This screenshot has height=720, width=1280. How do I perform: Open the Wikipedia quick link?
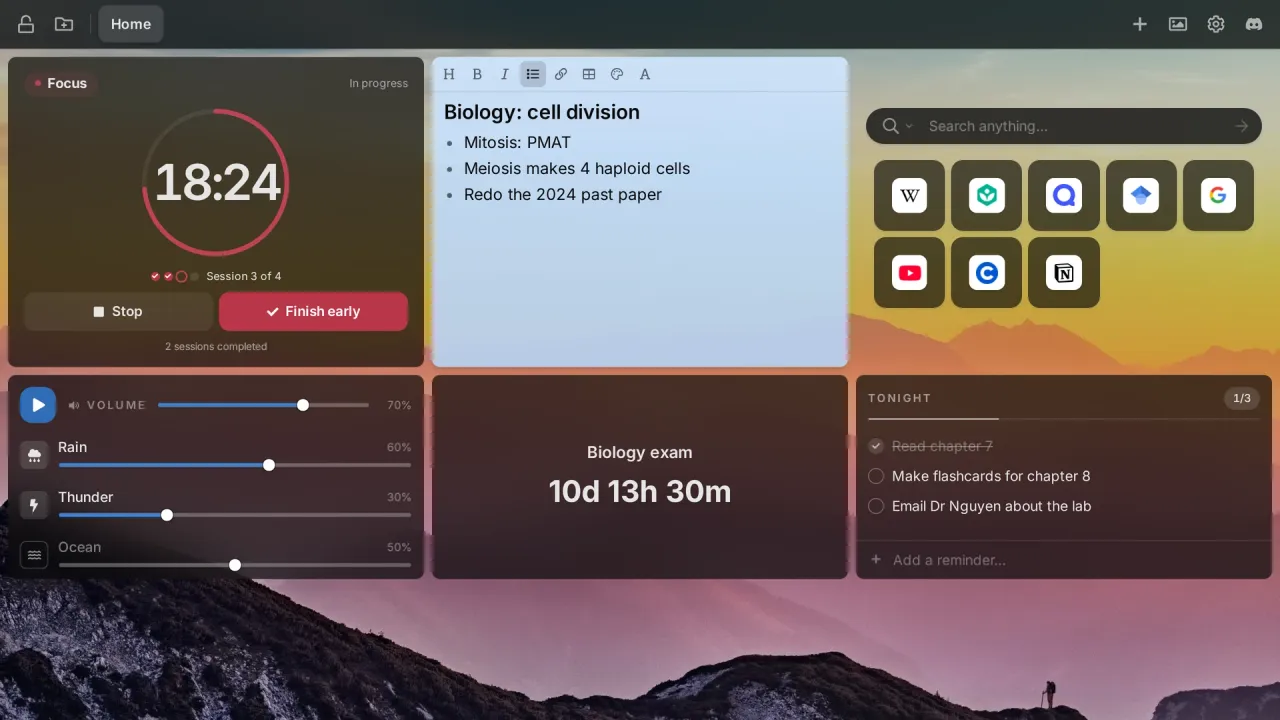click(x=910, y=196)
